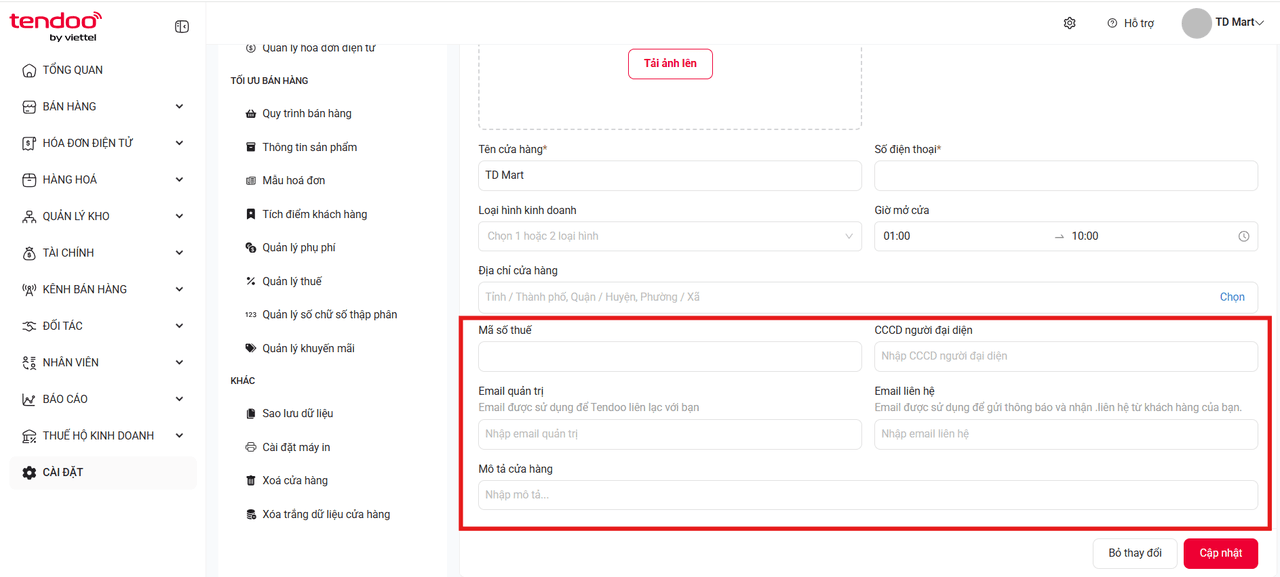Click the NHÂN VIÊN staff icon
This screenshot has height=577, width=1280.
29,363
